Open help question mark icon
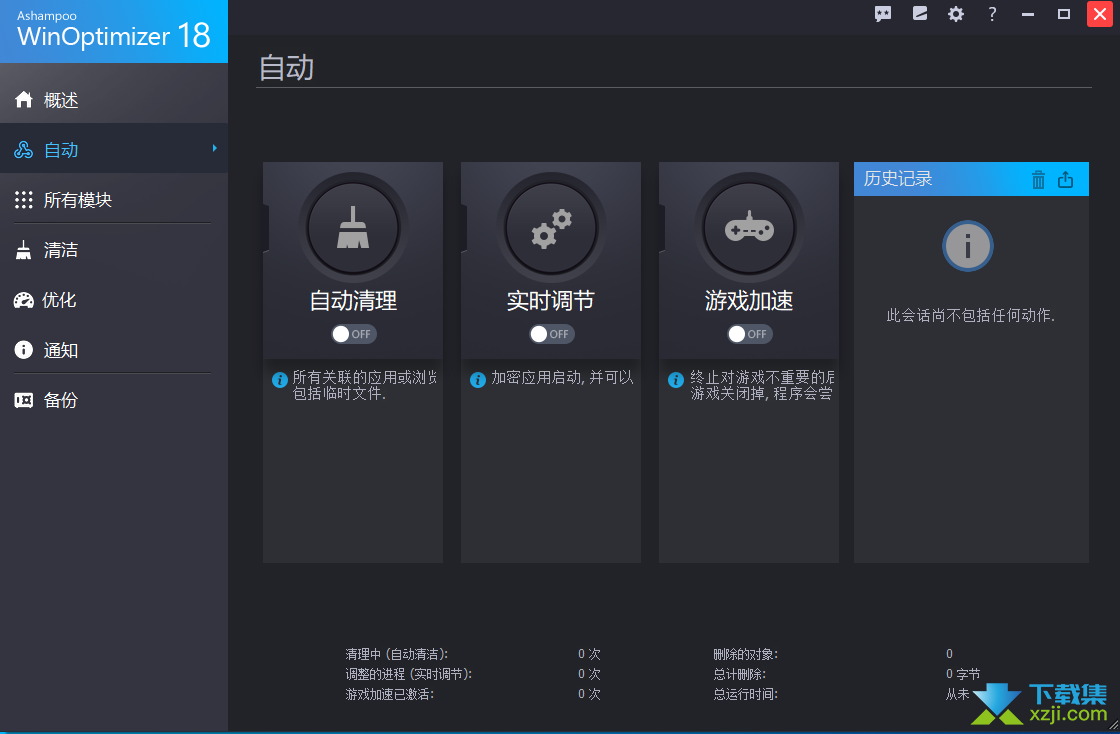This screenshot has width=1120, height=734. (x=992, y=14)
